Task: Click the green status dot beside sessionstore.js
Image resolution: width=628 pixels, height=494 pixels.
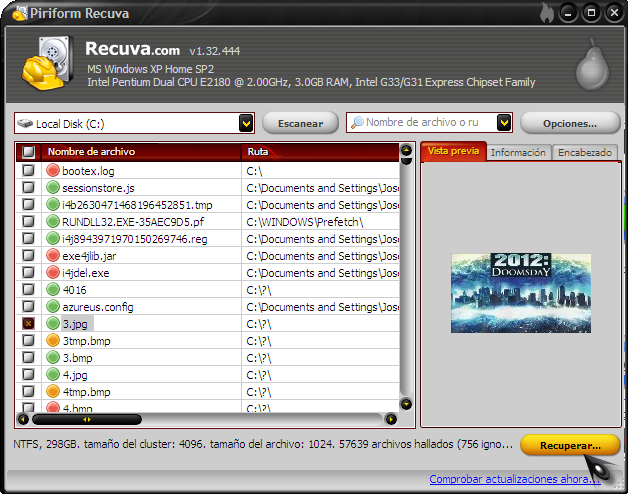Action: click(x=53, y=187)
